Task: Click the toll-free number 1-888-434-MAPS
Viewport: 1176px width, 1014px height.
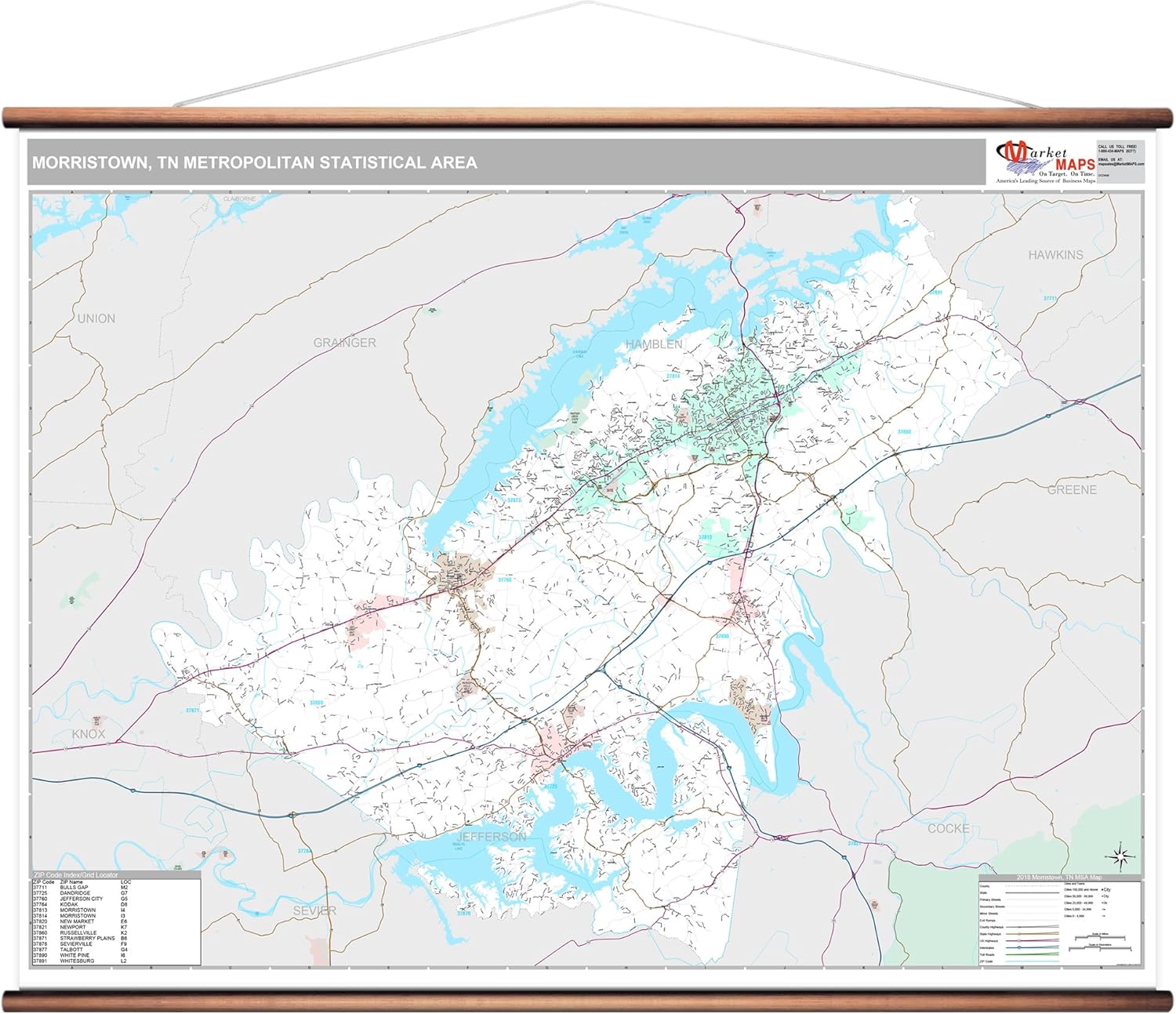Action: (1116, 151)
